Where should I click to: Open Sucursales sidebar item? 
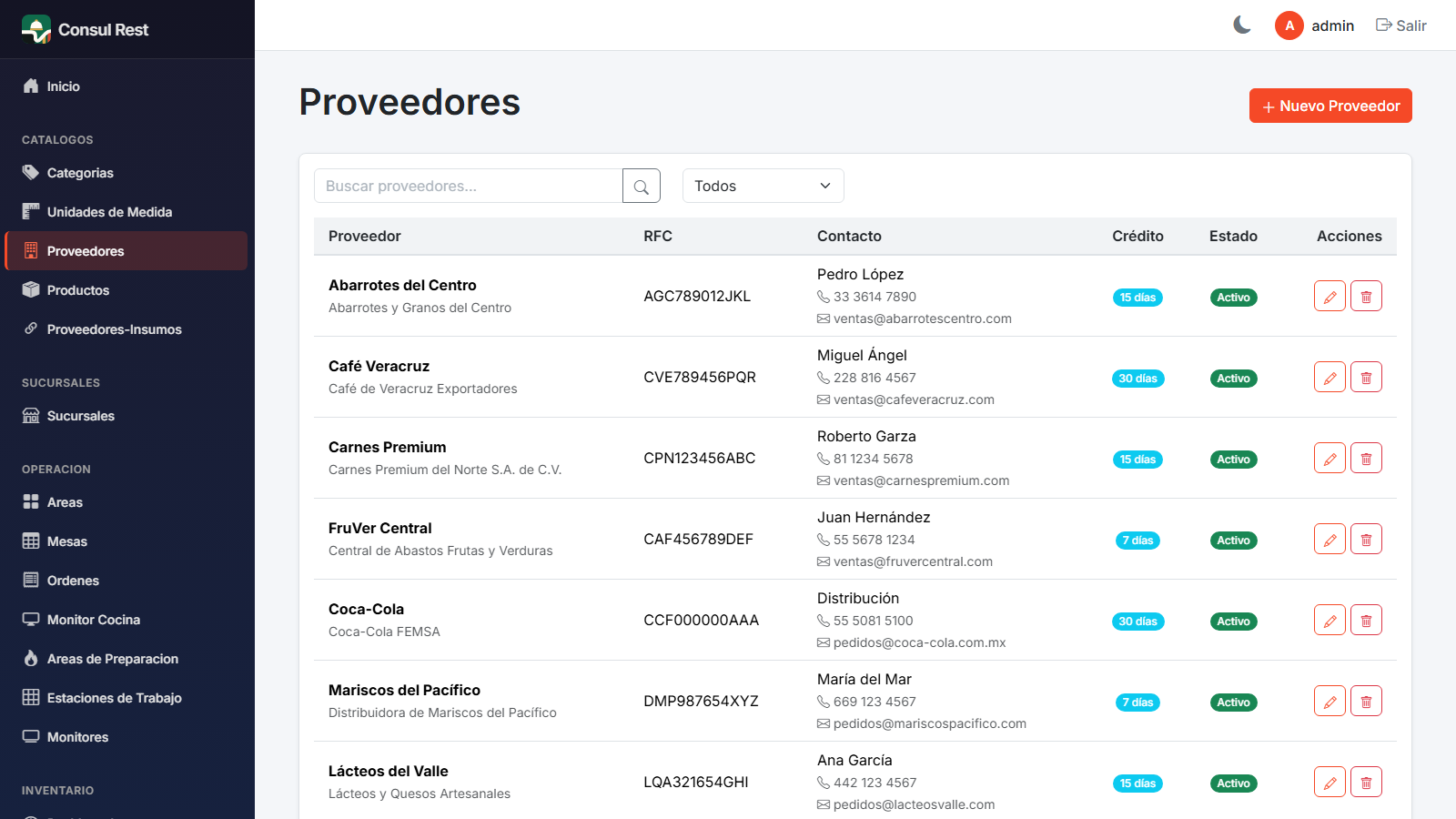tap(127, 416)
